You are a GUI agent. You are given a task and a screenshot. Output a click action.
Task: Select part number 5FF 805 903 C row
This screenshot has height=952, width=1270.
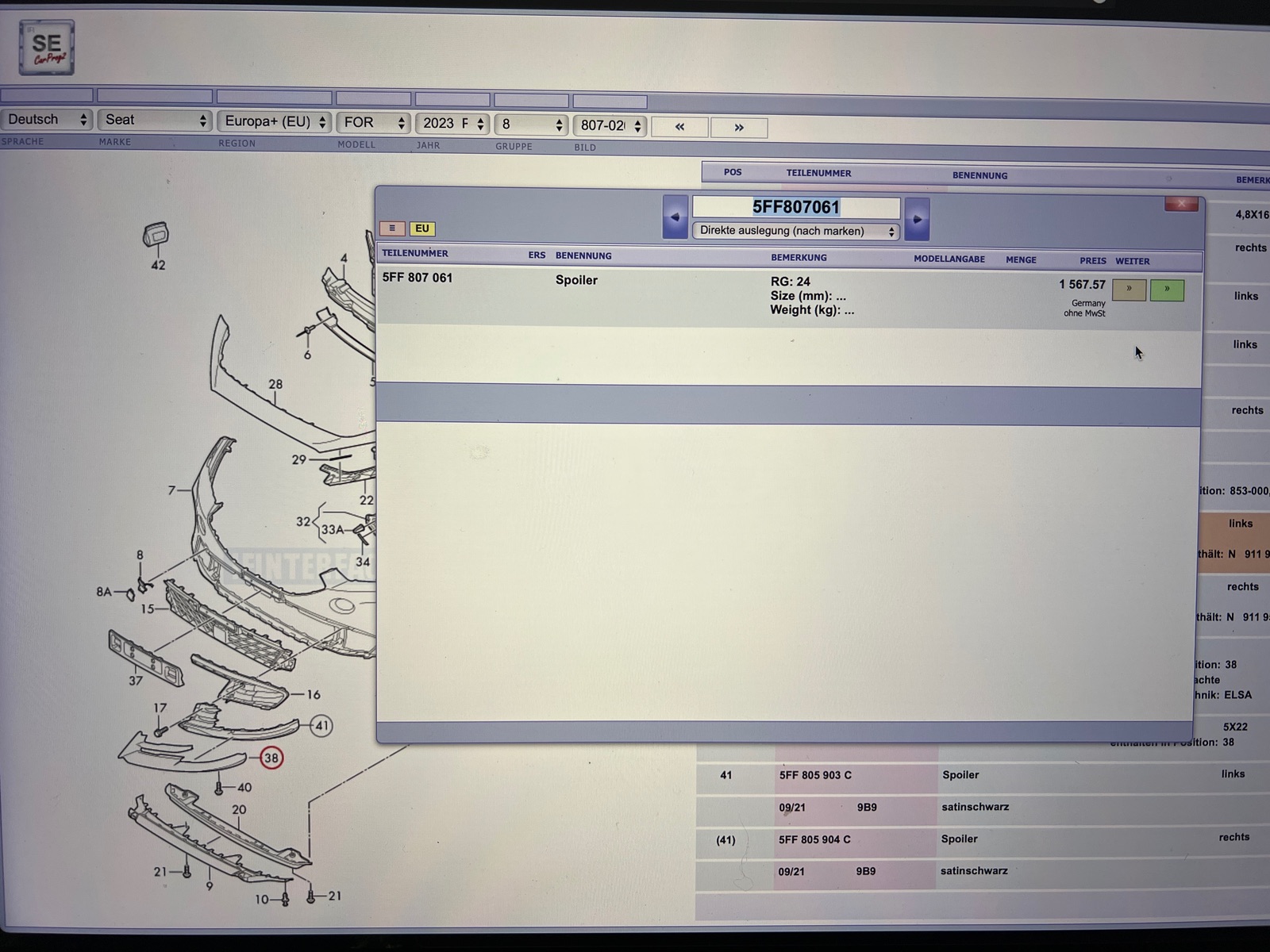click(815, 775)
